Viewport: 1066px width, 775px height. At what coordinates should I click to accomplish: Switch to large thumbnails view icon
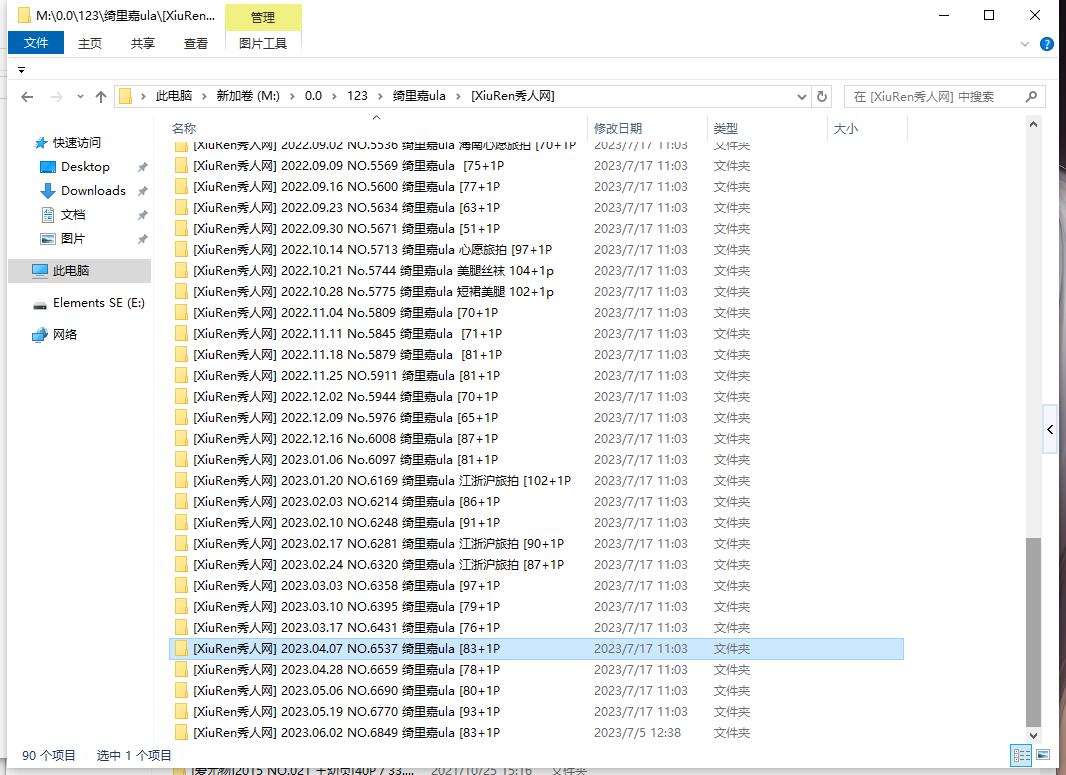(1043, 755)
